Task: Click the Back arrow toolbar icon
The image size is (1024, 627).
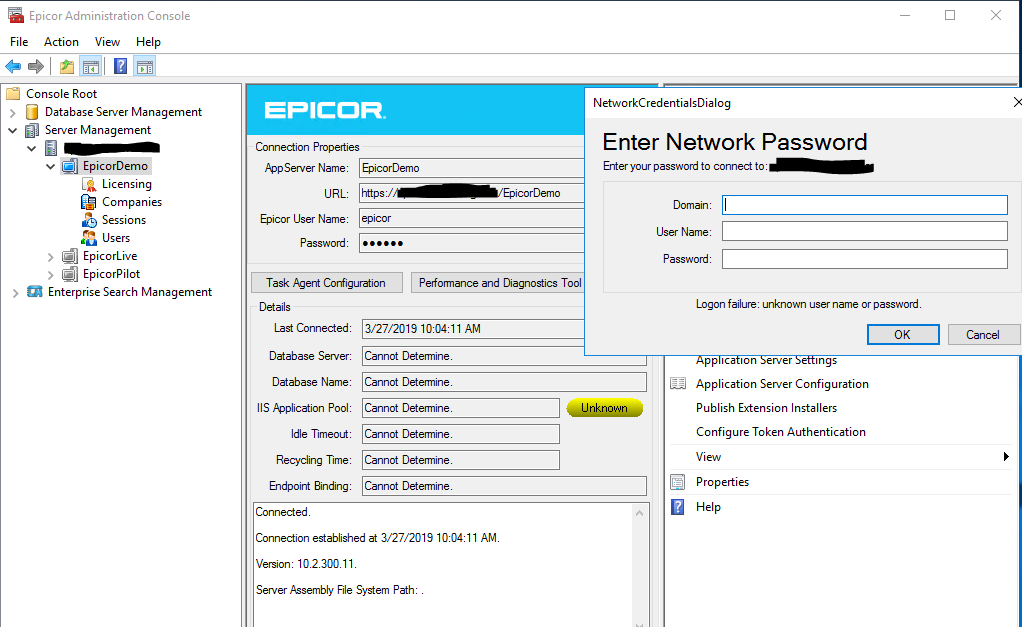Action: pos(13,66)
